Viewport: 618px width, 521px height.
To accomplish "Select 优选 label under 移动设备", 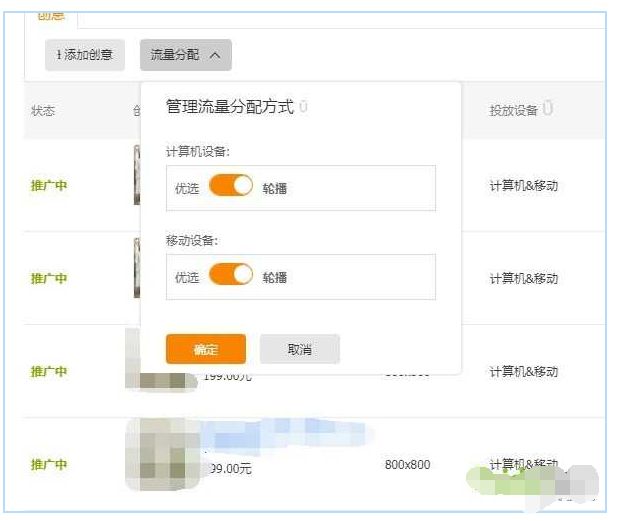I will pos(187,277).
